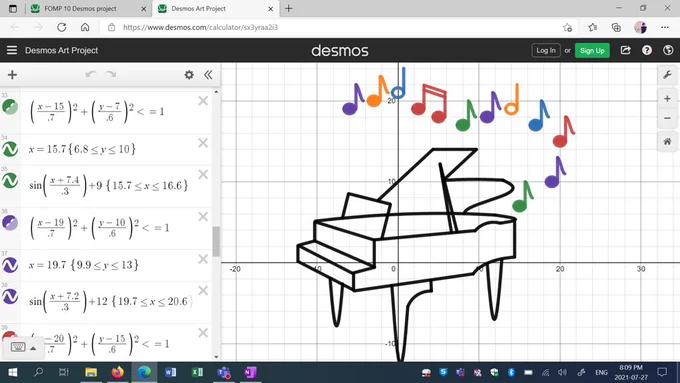Open vertical tabs actions menu
Image resolution: width=680 pixels, height=383 pixels.
13,9
